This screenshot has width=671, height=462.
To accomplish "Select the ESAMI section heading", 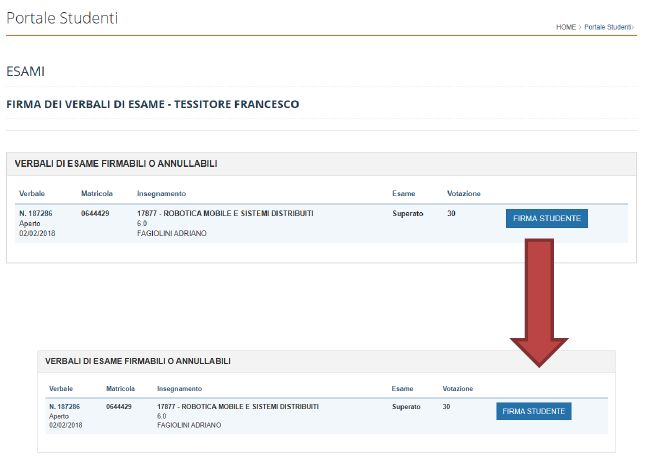I will (x=25, y=73).
